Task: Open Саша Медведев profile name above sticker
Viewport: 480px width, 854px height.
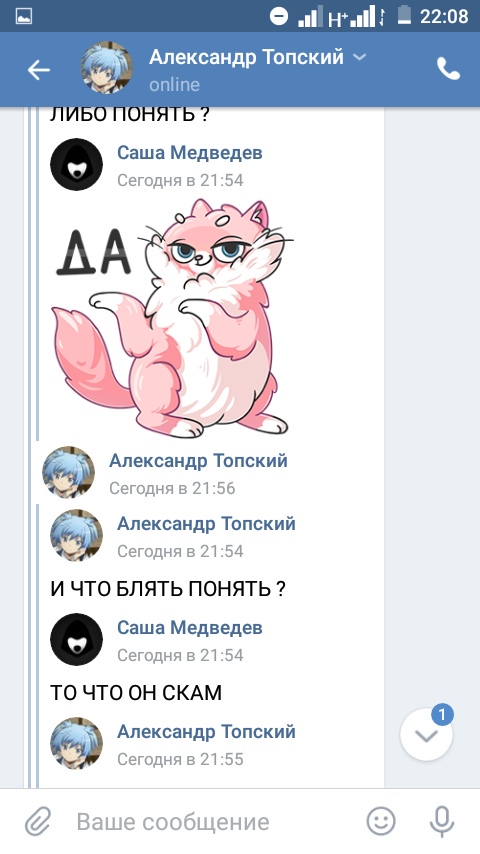Action: [x=190, y=152]
